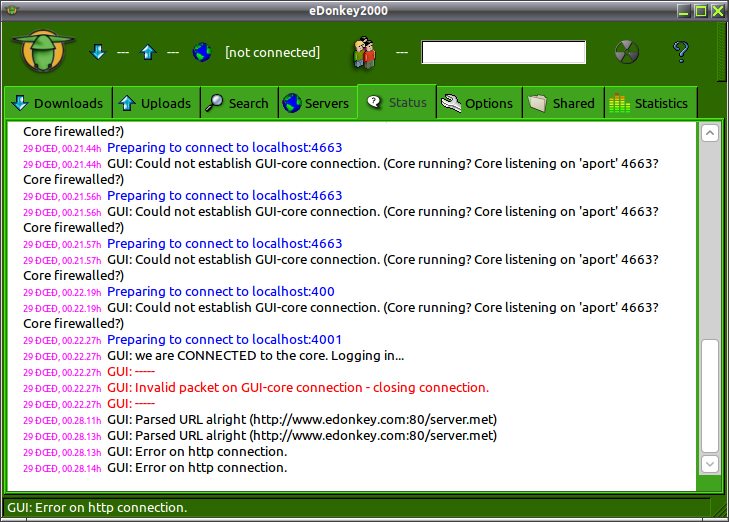Screen dimensions: 729x522
Task: Click the 00.28.13h 'Parsed URL alright' log line
Action: (x=302, y=436)
